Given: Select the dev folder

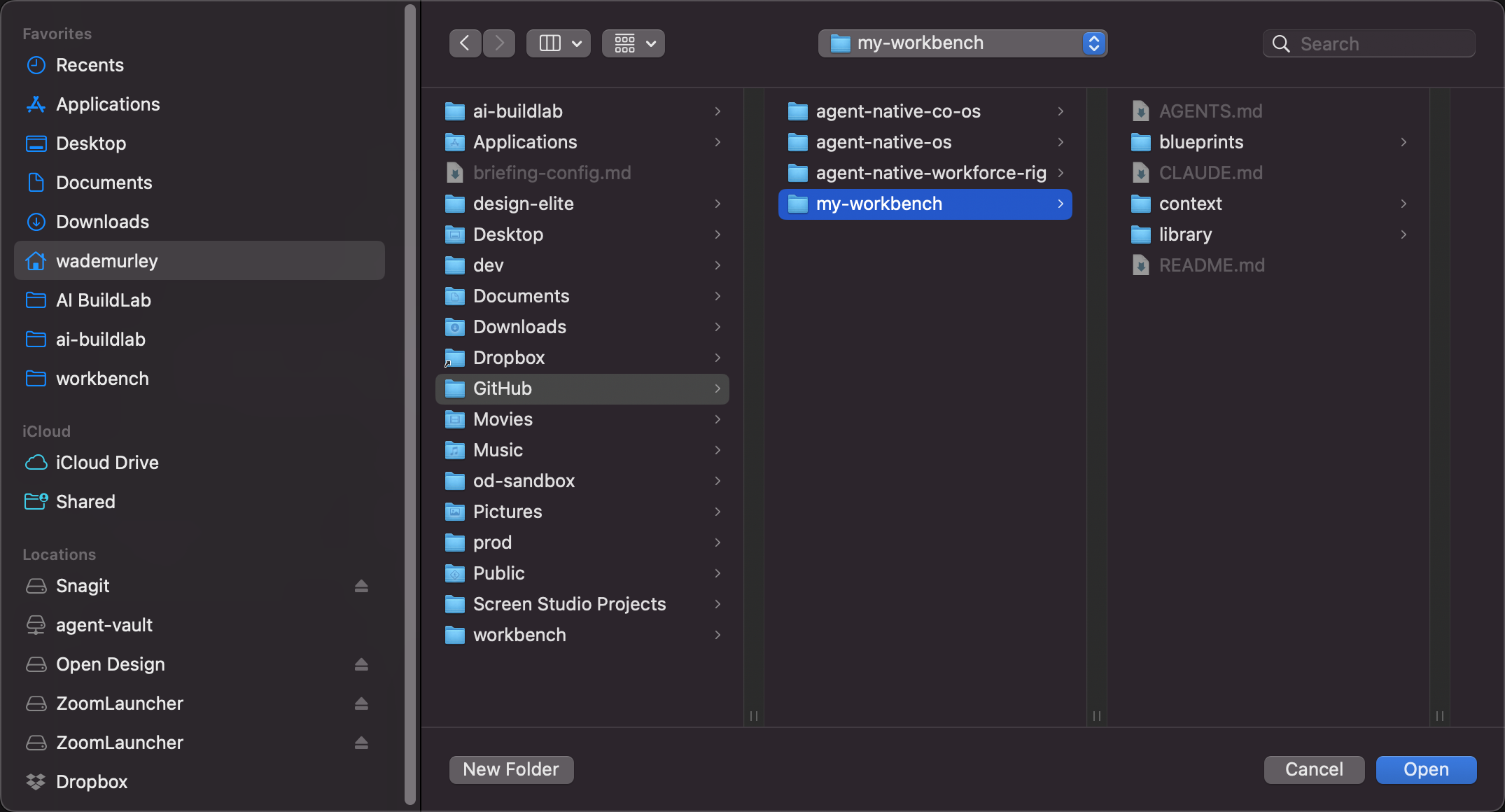Looking at the screenshot, I should coord(582,265).
